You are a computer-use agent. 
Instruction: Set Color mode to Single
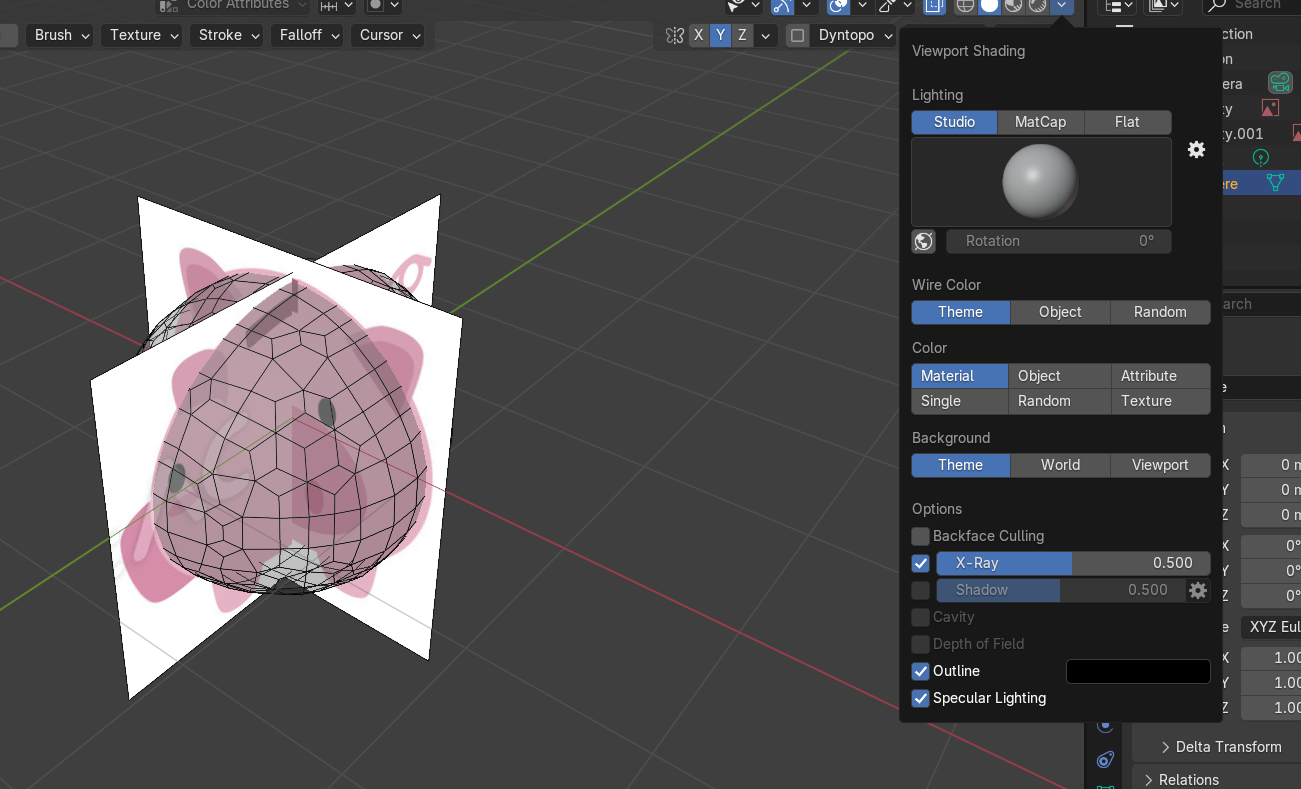pos(960,401)
